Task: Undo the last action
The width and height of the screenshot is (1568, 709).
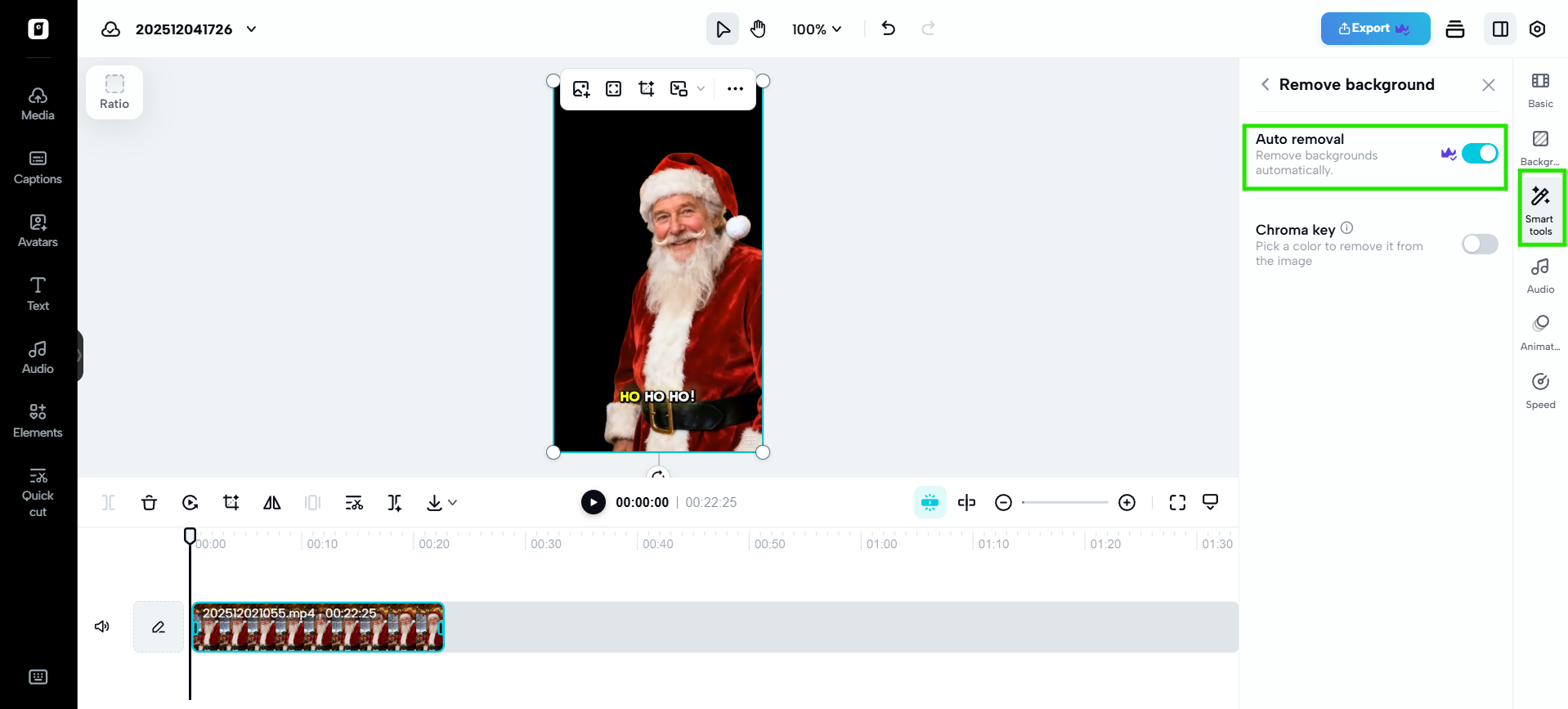Action: pyautogui.click(x=889, y=29)
